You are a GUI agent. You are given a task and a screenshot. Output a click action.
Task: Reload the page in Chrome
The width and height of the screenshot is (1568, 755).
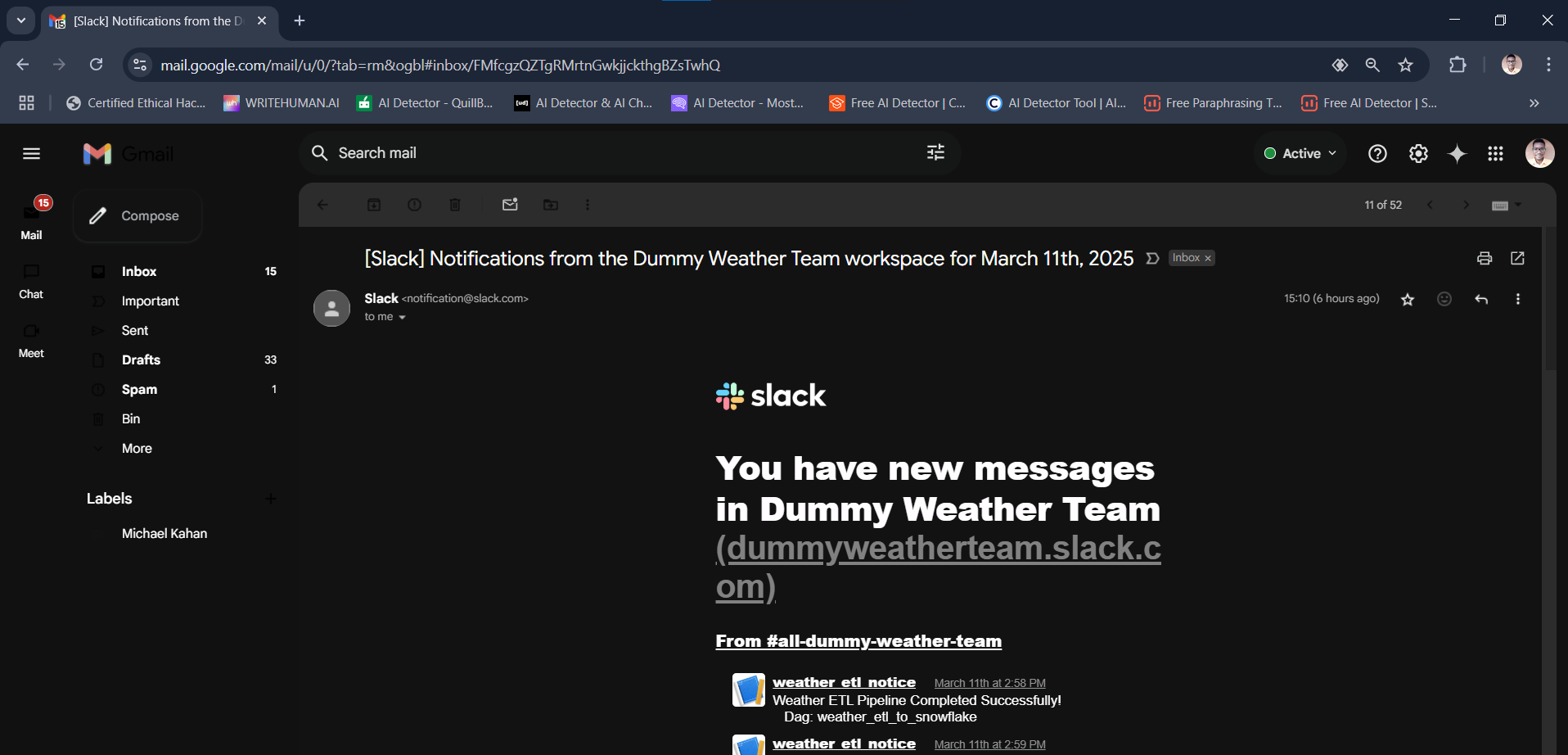click(x=96, y=65)
